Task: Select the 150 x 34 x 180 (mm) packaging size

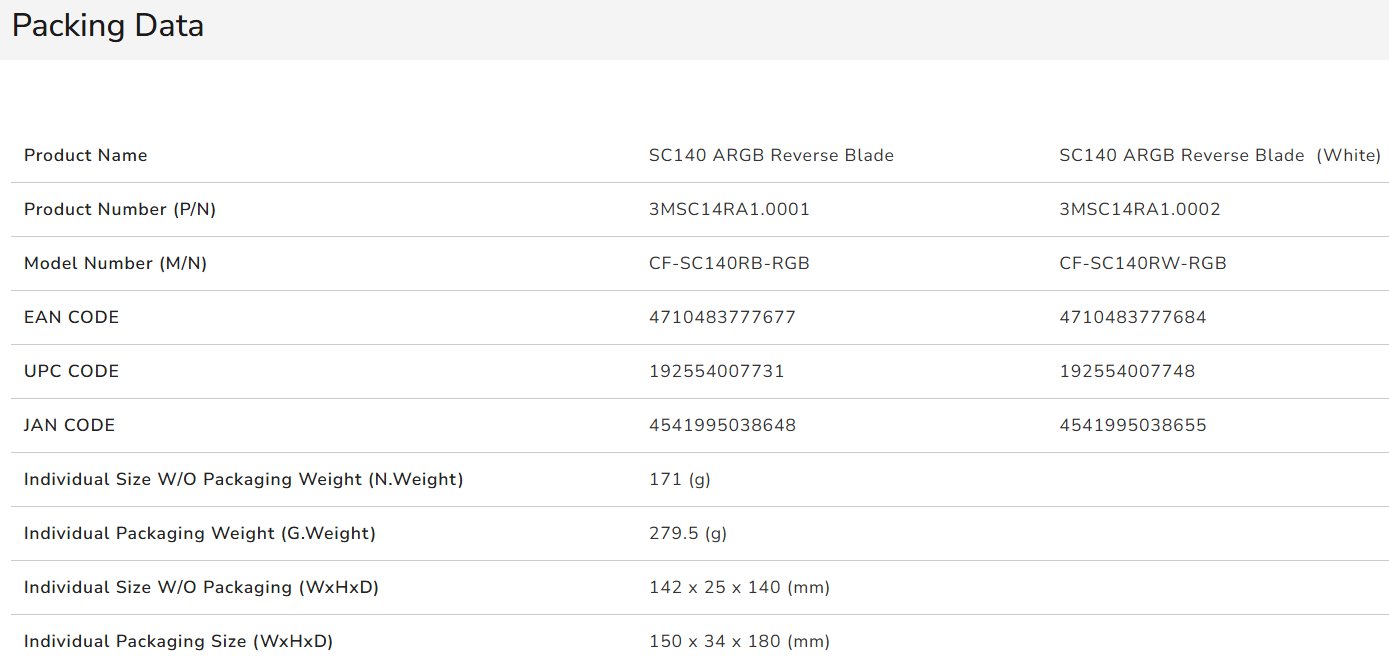Action: pos(739,641)
